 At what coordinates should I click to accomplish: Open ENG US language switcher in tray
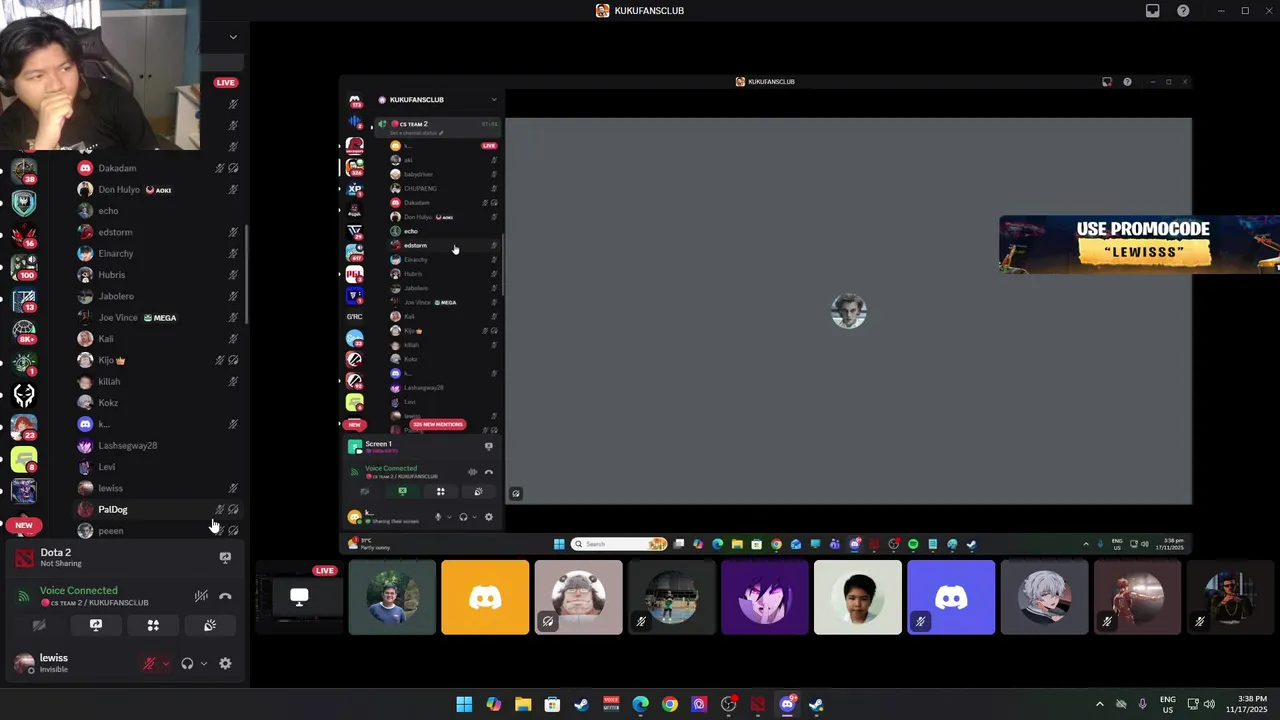point(1168,704)
